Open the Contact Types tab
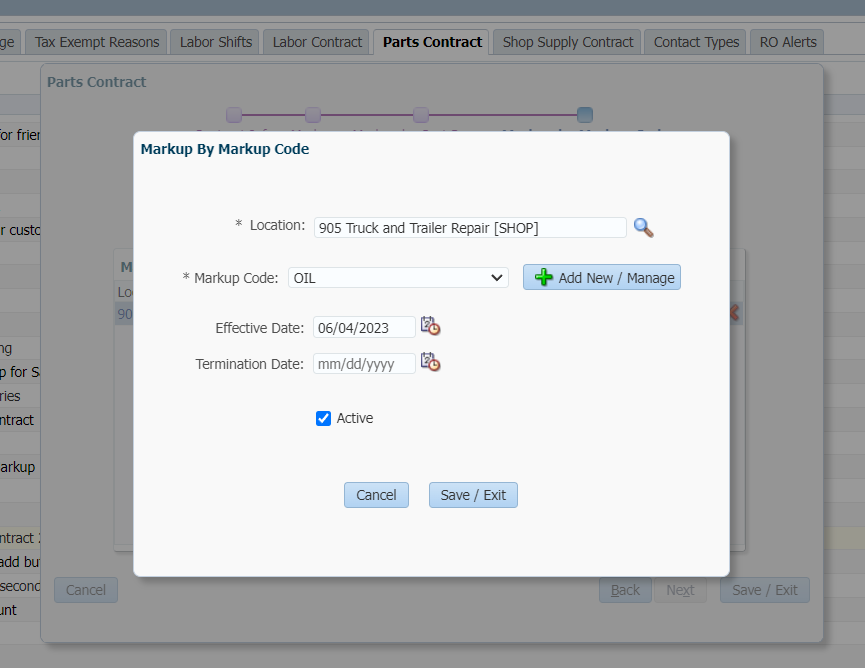This screenshot has height=668, width=865. [696, 42]
